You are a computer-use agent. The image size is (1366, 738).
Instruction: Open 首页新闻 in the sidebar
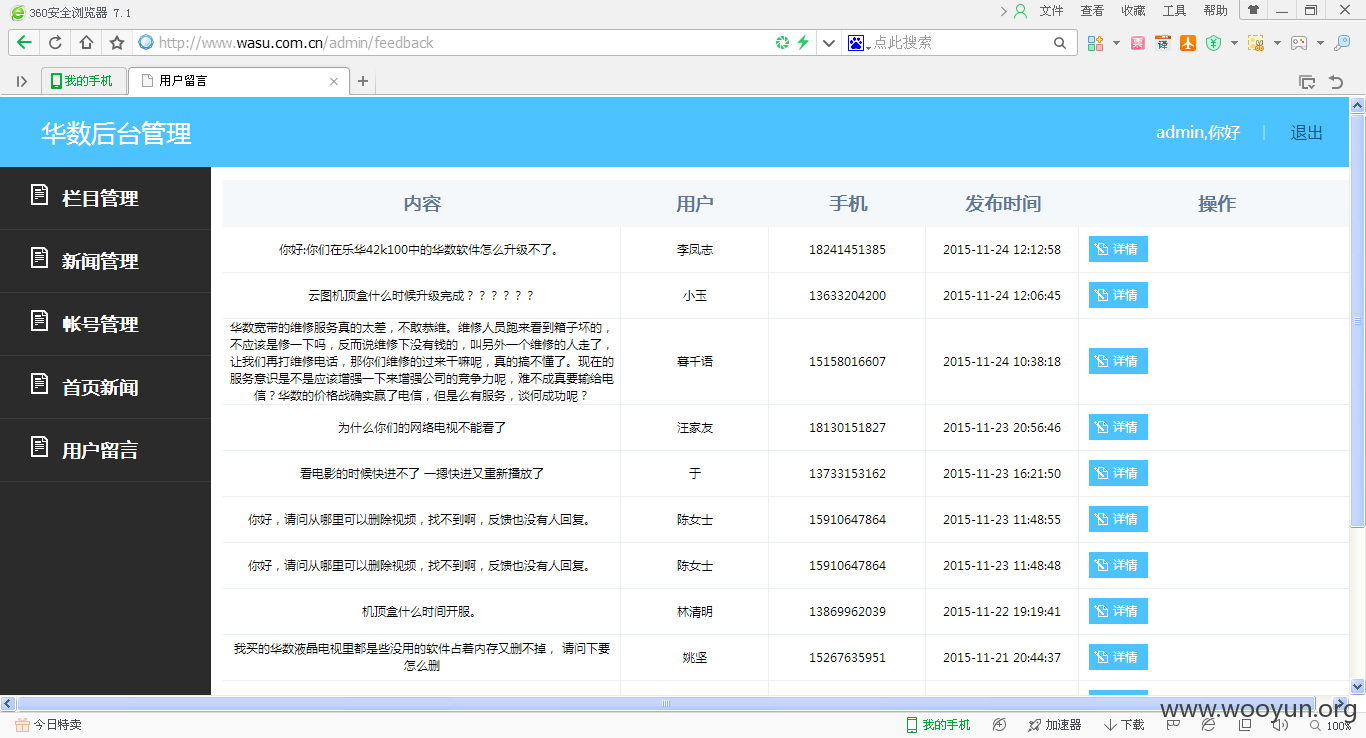(105, 387)
